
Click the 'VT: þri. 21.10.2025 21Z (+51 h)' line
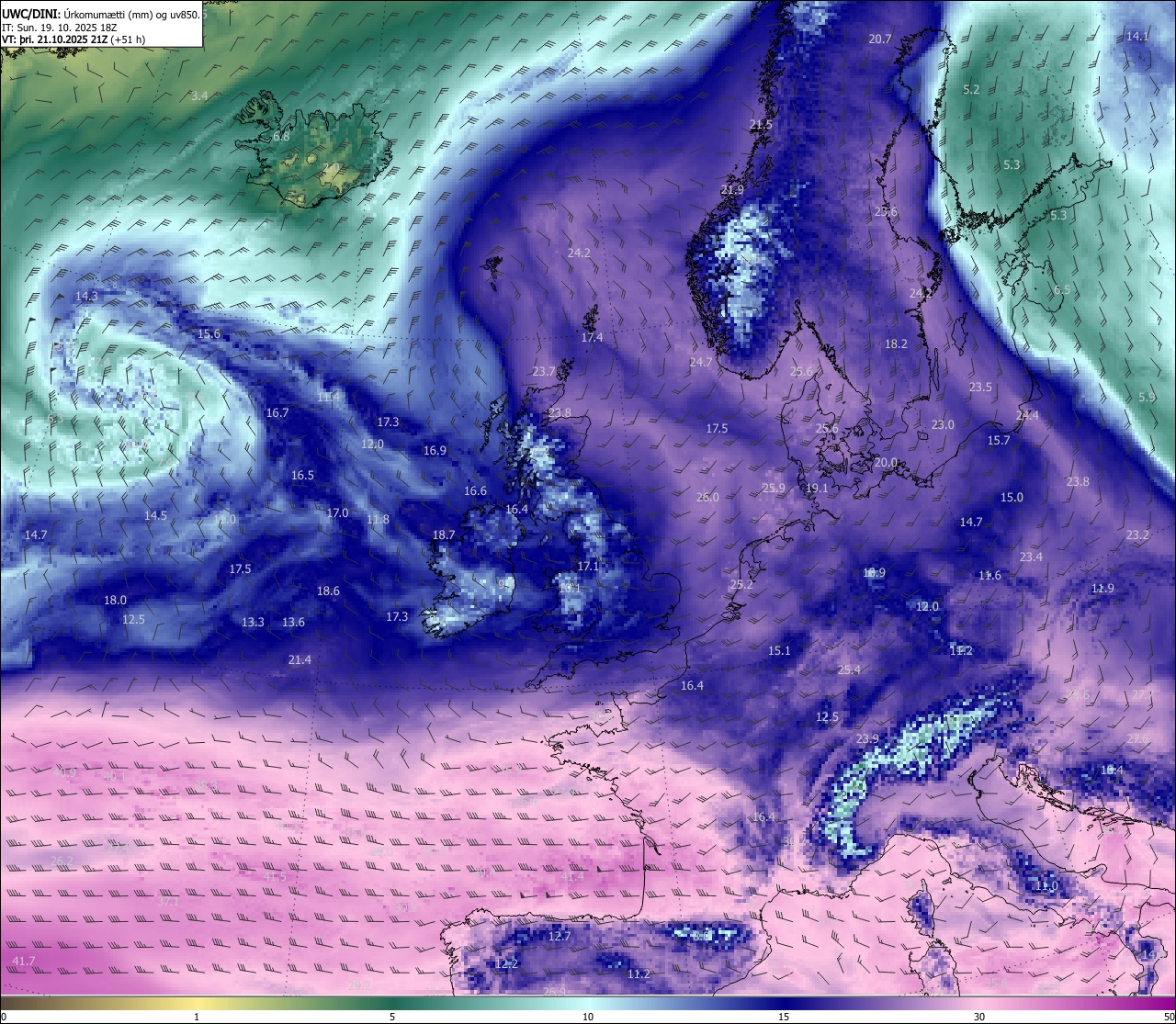[73, 39]
